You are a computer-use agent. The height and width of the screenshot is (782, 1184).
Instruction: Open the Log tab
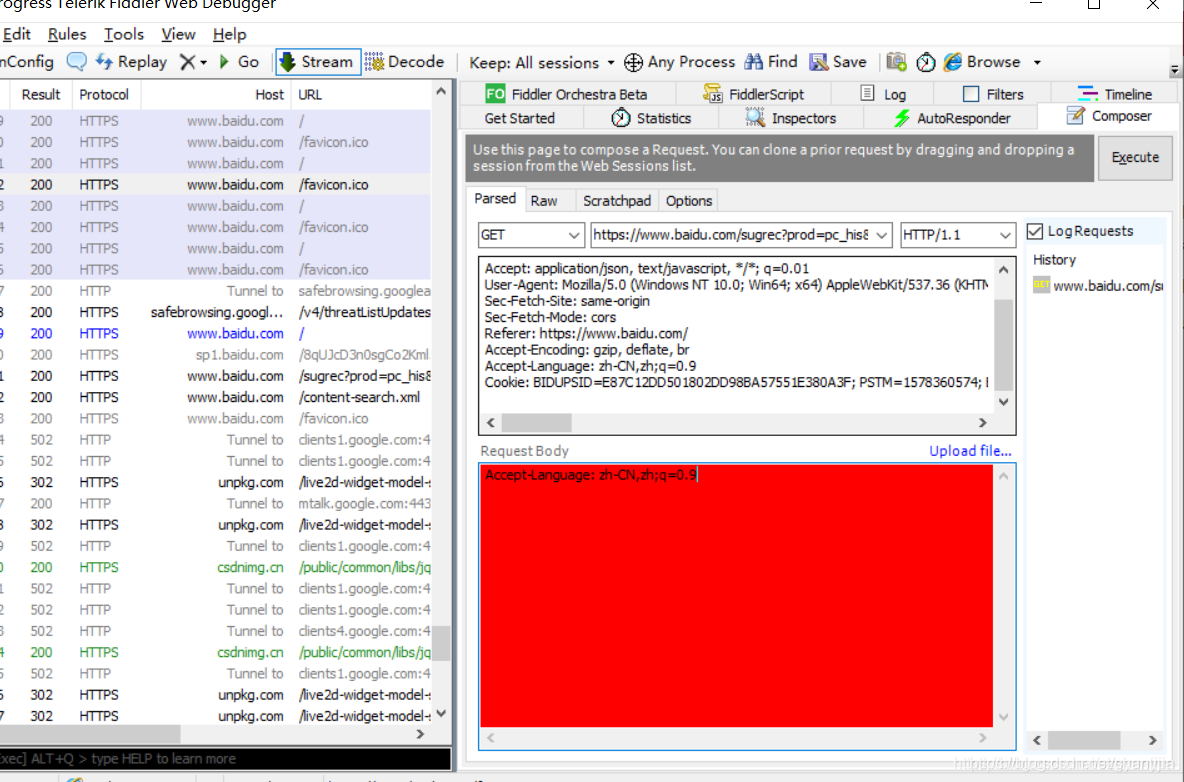pyautogui.click(x=883, y=94)
